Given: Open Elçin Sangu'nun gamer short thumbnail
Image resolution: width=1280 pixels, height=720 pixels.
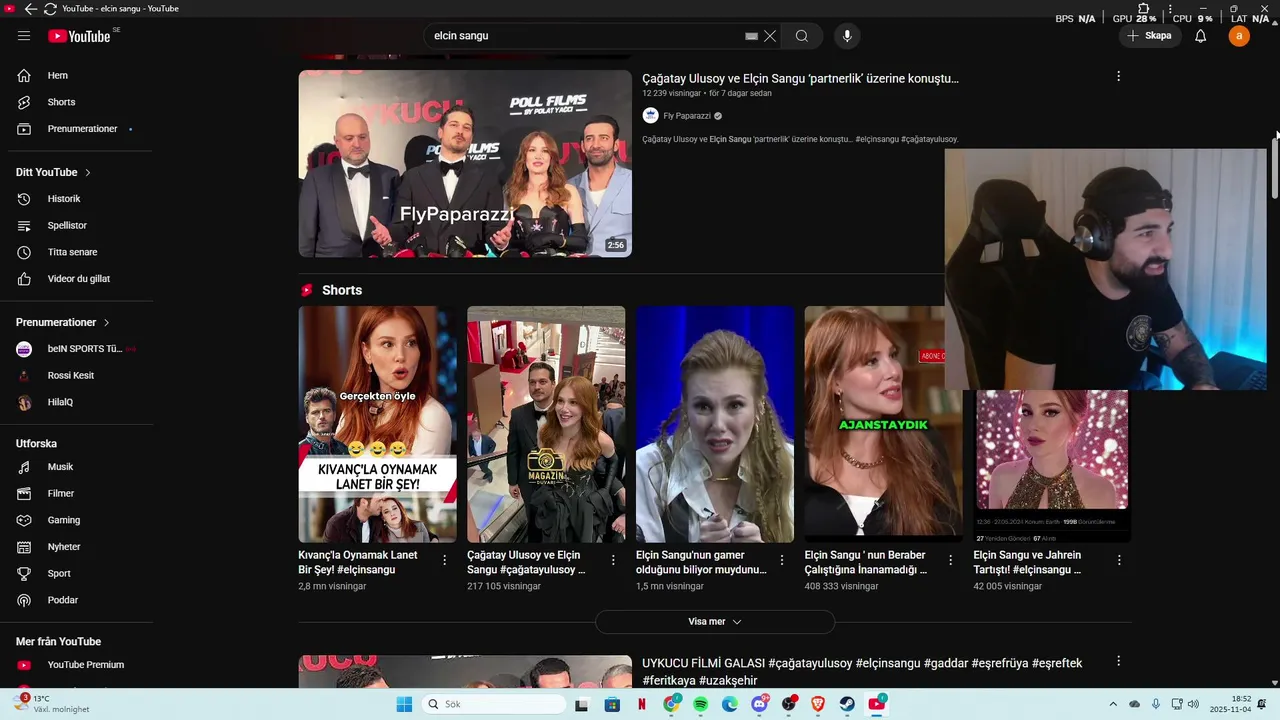Looking at the screenshot, I should (715, 424).
